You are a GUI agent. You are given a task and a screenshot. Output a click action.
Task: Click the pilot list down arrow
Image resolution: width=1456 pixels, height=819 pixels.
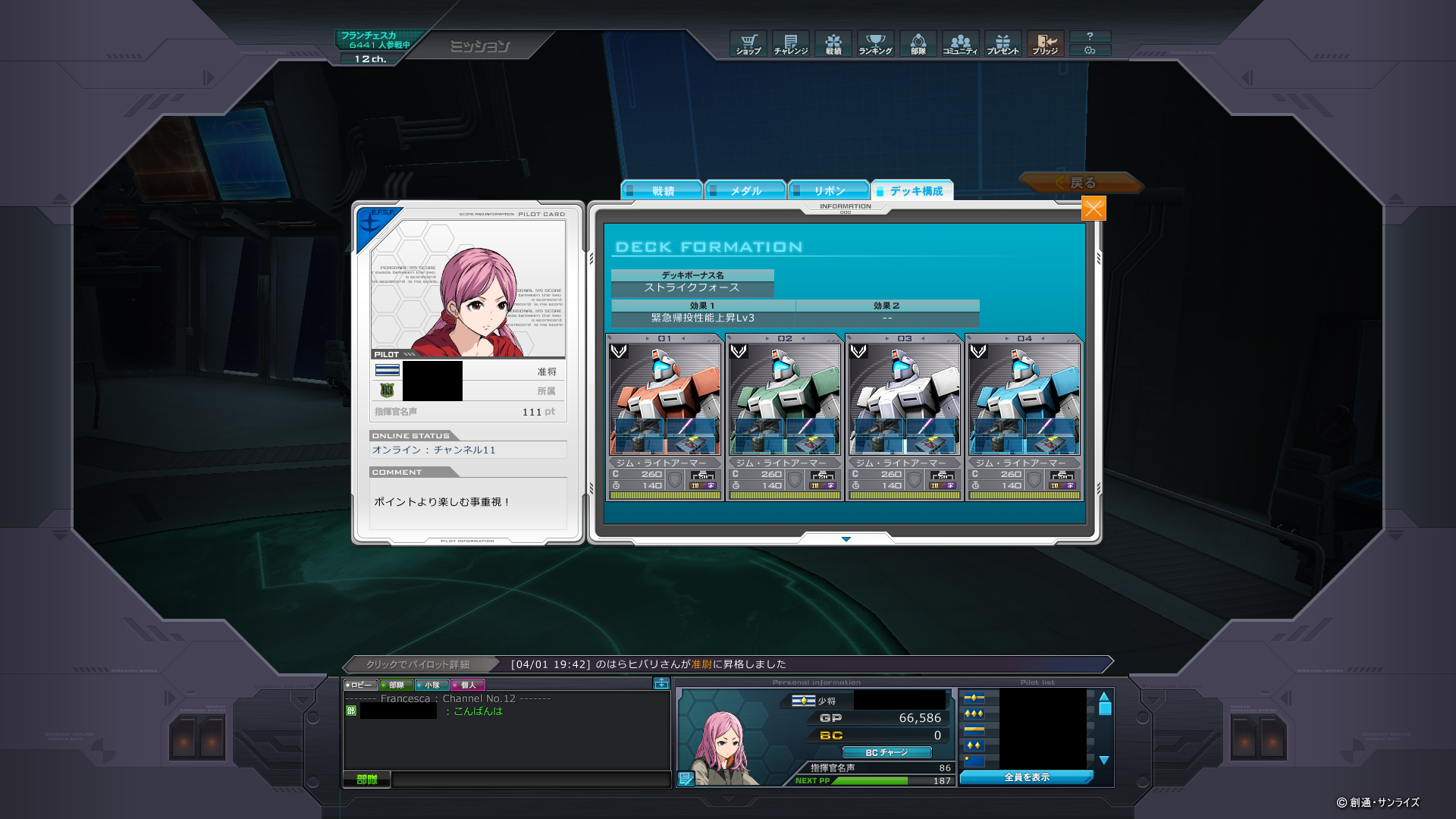1104,760
